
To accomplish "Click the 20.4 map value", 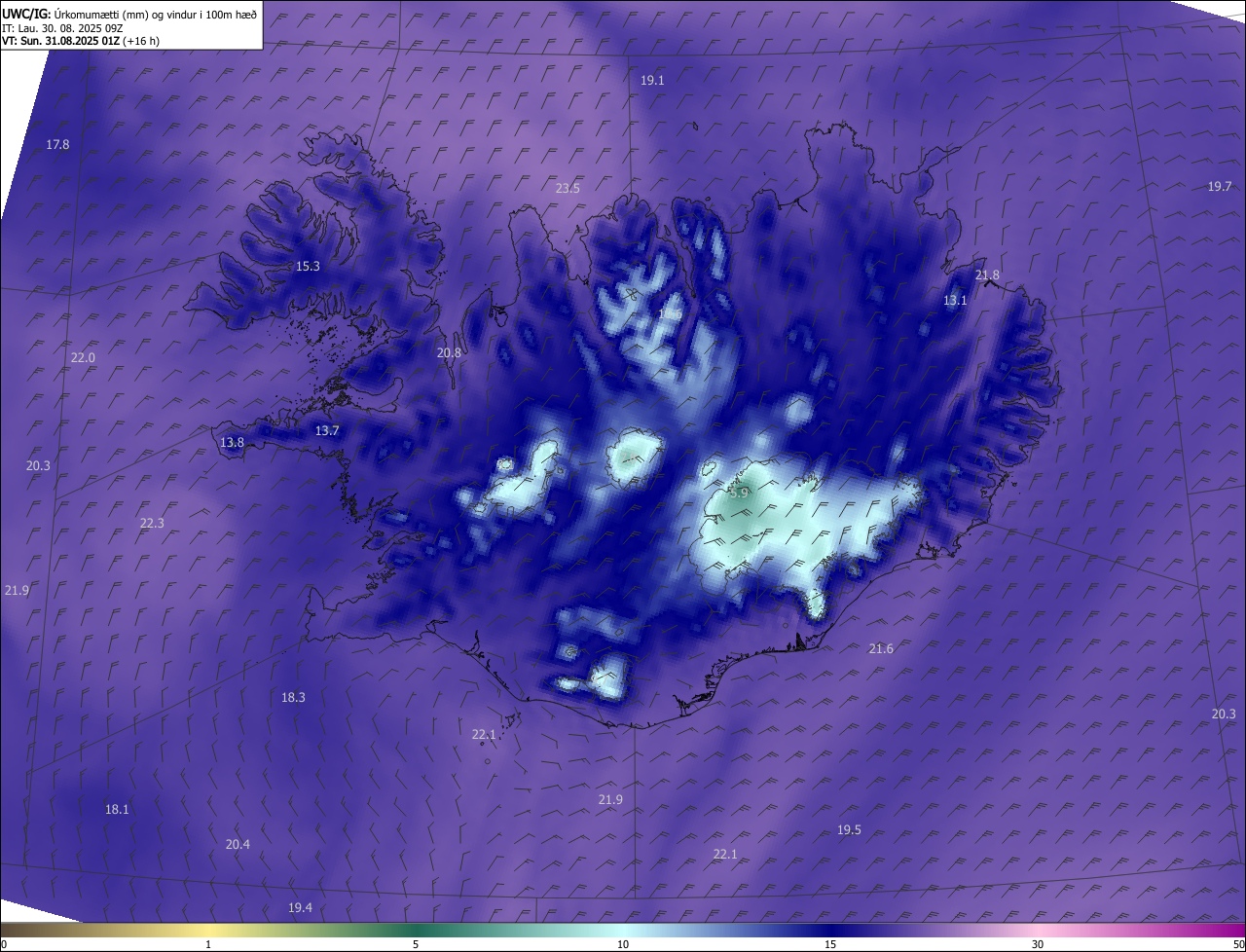I will pyautogui.click(x=238, y=844).
